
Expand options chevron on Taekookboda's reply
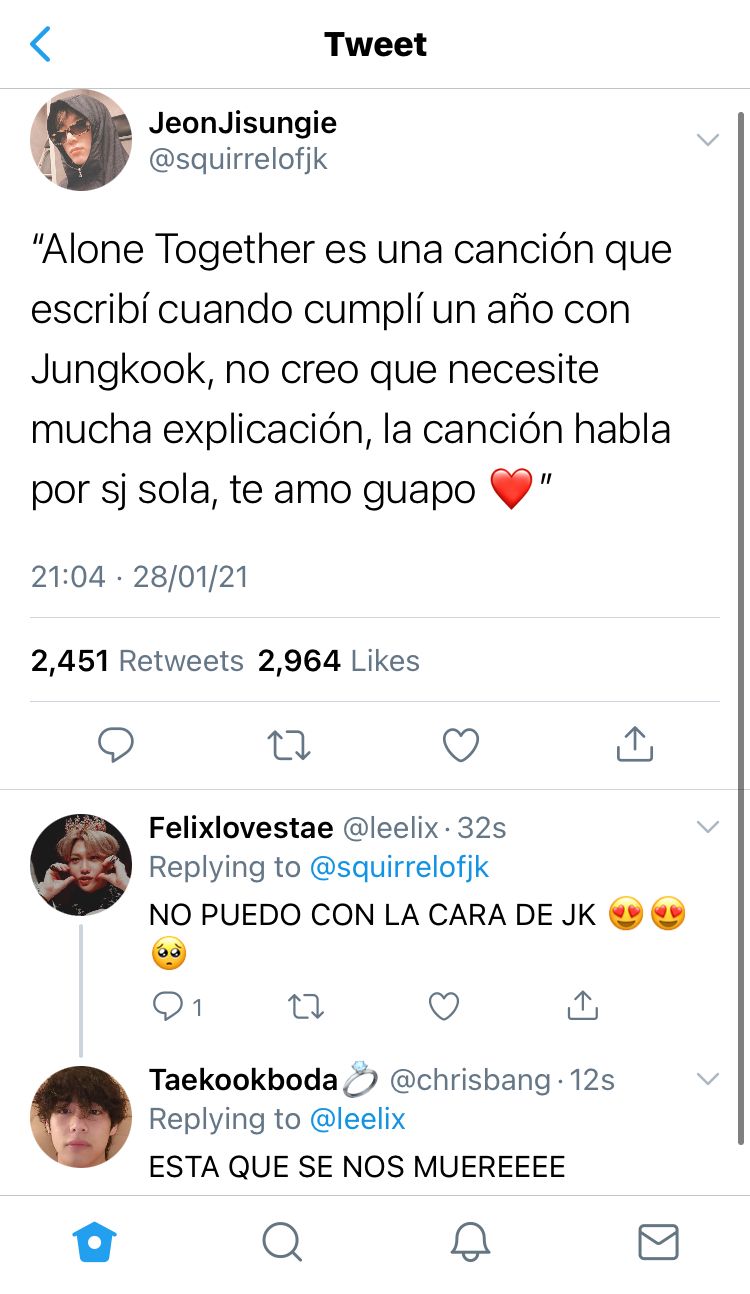point(708,1079)
